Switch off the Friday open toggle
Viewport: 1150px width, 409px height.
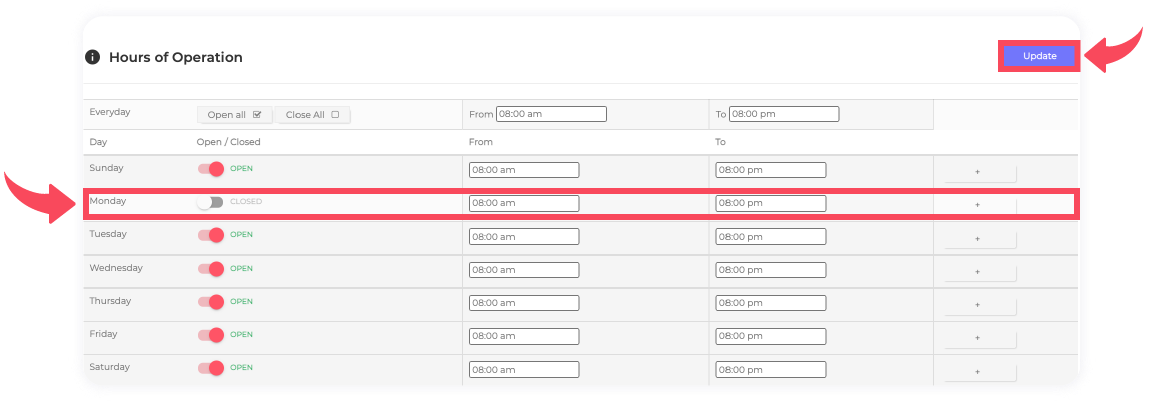coord(211,335)
